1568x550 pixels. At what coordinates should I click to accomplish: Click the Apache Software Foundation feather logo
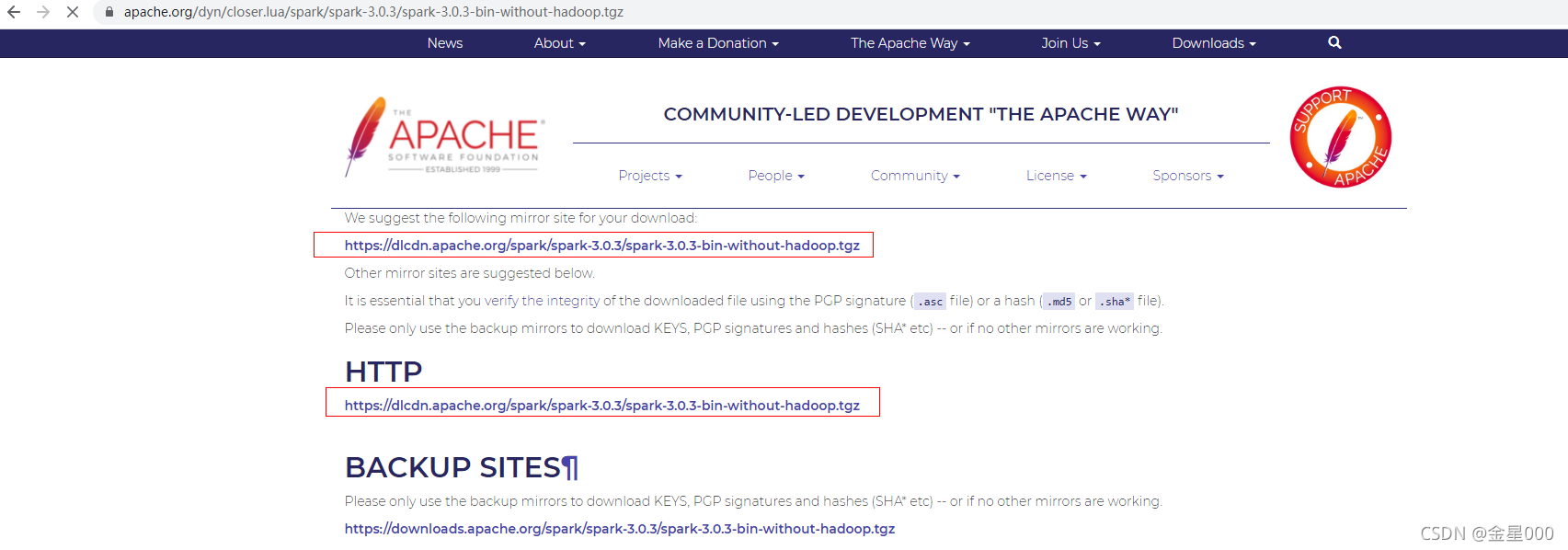(x=445, y=137)
